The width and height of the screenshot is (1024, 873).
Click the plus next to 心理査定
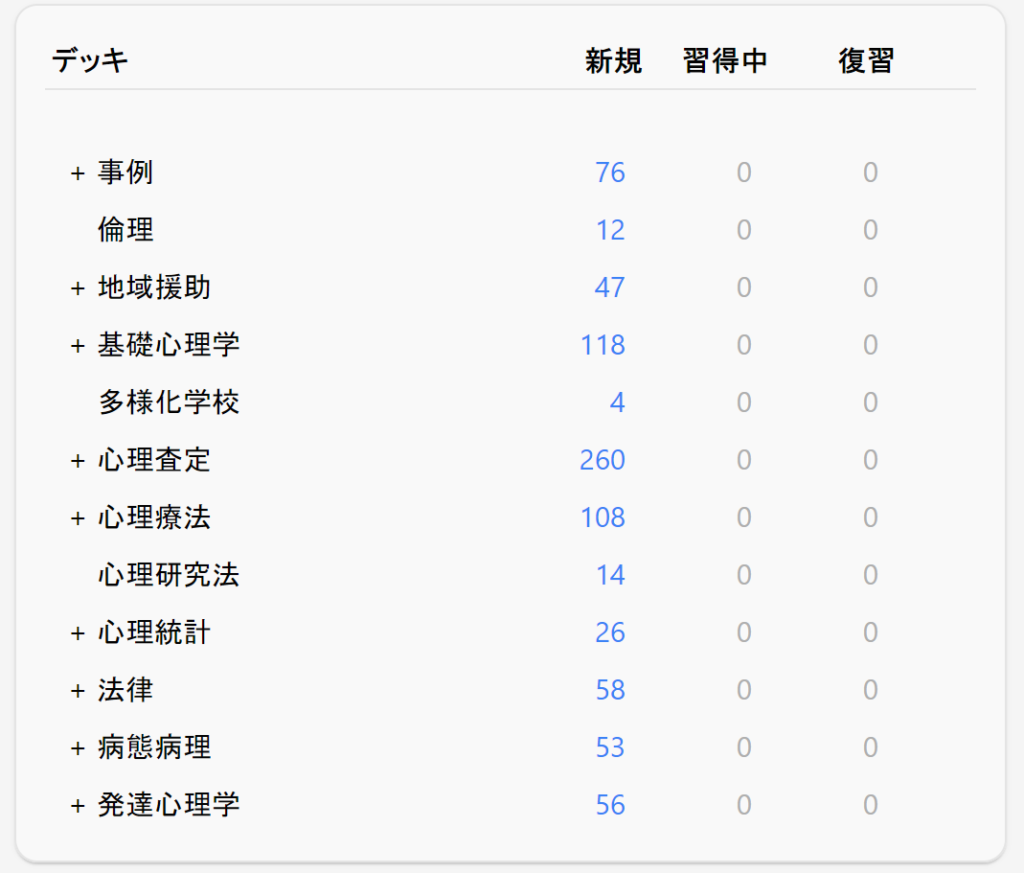pyautogui.click(x=77, y=461)
